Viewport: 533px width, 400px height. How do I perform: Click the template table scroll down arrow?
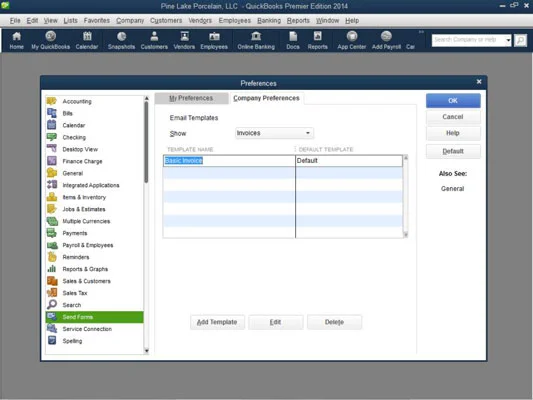click(x=406, y=234)
